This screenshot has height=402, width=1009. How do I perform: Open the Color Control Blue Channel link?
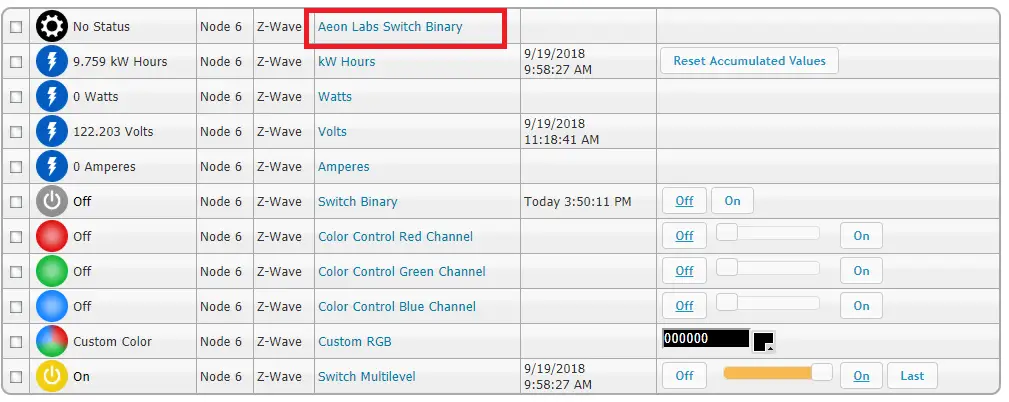395,307
